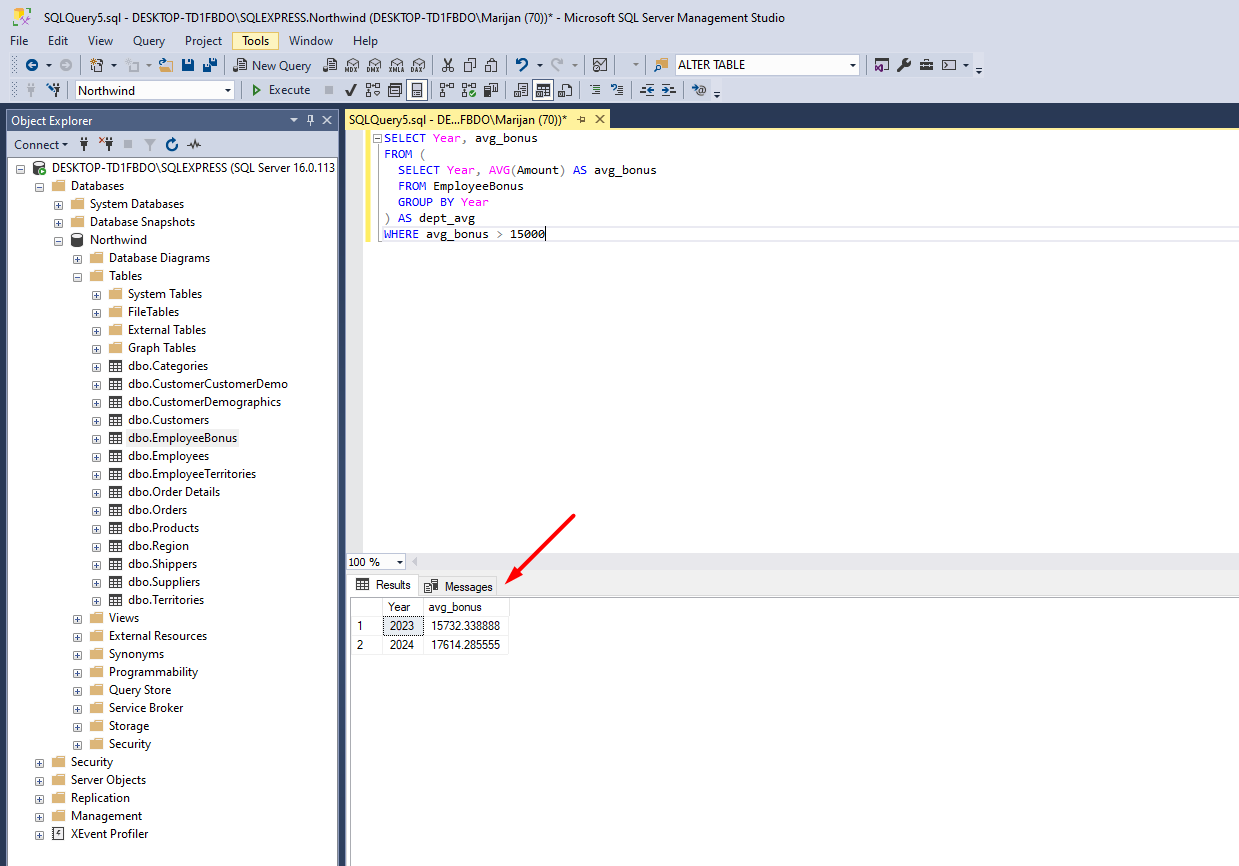Image resolution: width=1239 pixels, height=866 pixels.
Task: Open the Properties wrench icon
Action: 904,65
